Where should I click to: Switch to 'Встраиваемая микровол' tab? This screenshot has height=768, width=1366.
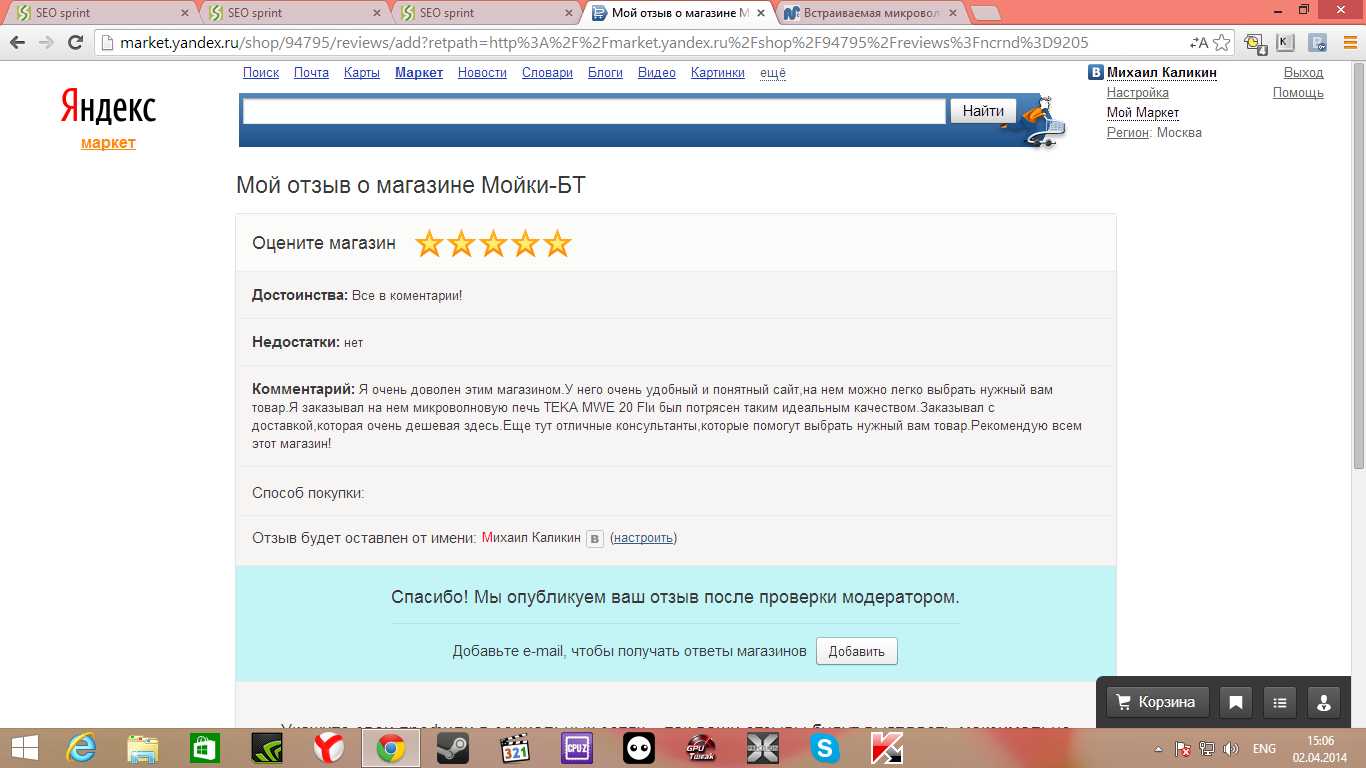pyautogui.click(x=870, y=13)
